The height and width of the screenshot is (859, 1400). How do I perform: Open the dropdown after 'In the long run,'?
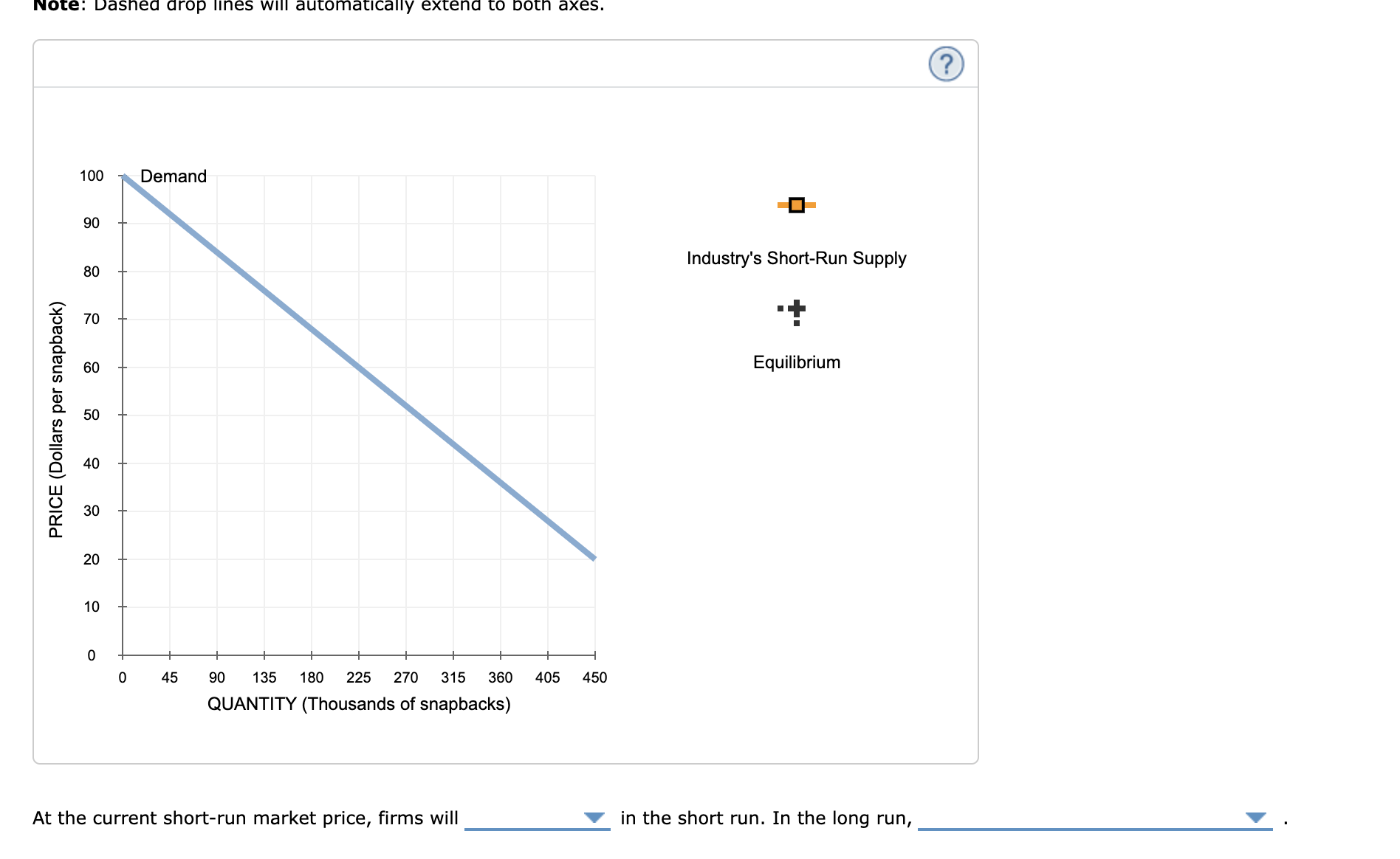pos(1093,819)
